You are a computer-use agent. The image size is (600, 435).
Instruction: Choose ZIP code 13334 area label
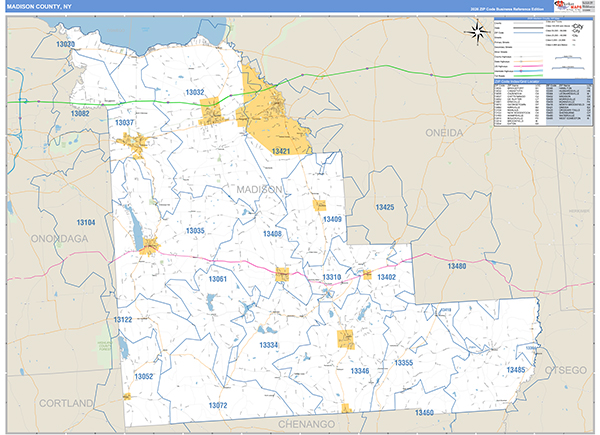268,345
